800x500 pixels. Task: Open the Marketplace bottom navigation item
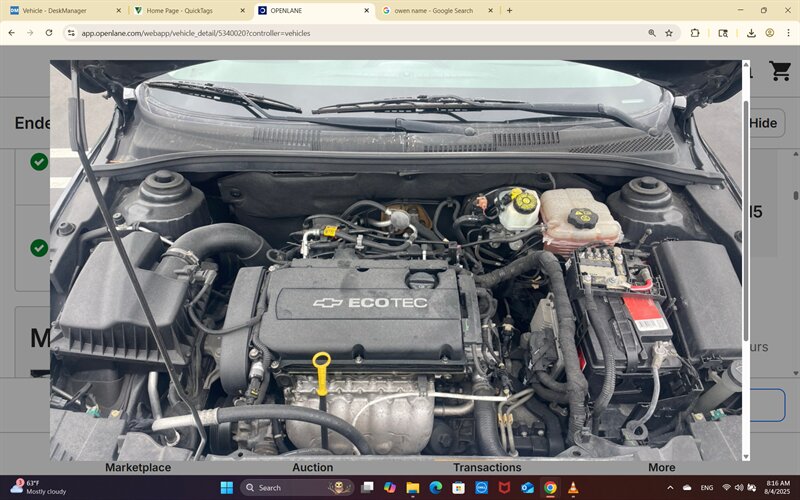138,467
